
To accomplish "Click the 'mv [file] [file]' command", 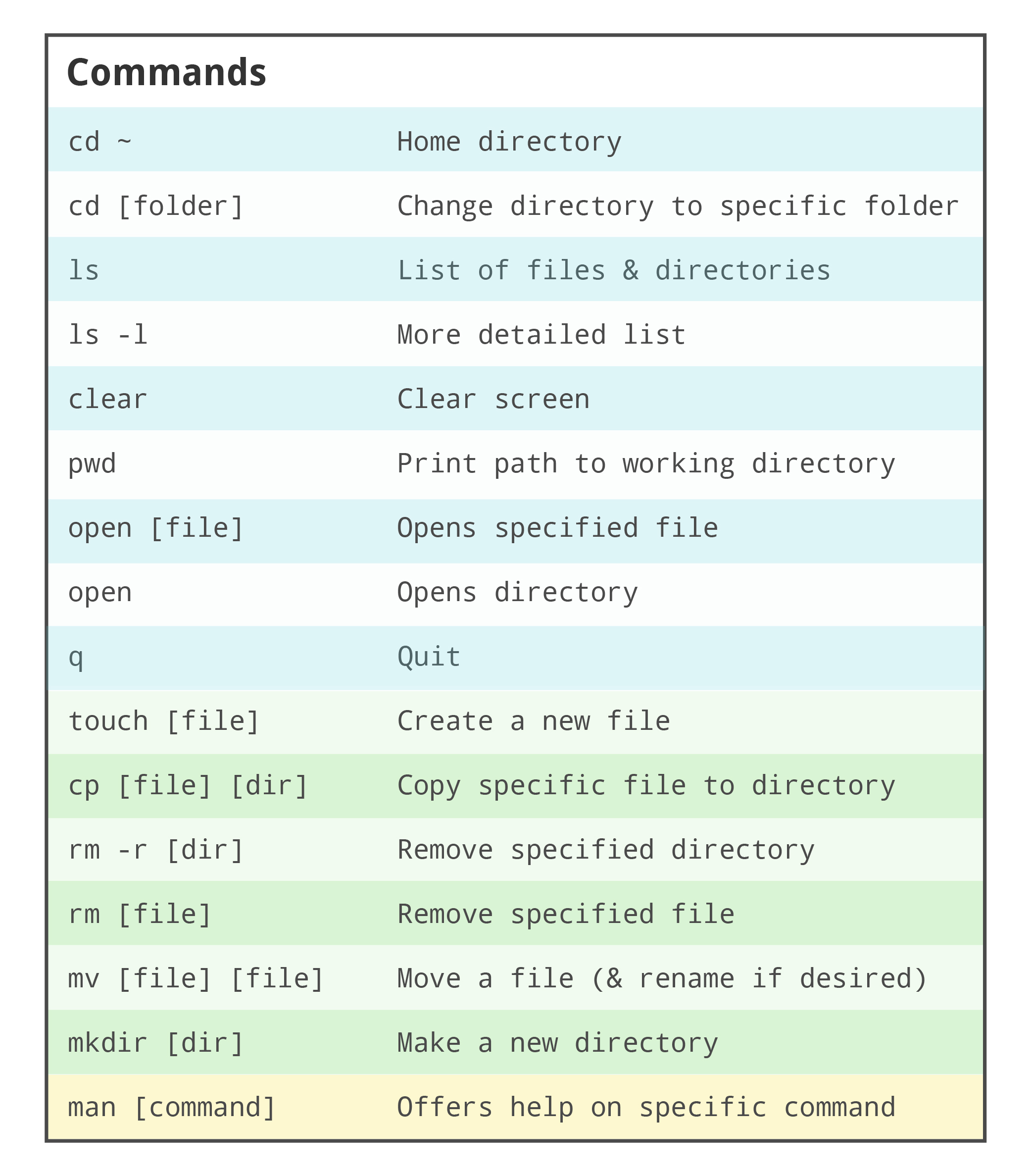I will tap(196, 979).
